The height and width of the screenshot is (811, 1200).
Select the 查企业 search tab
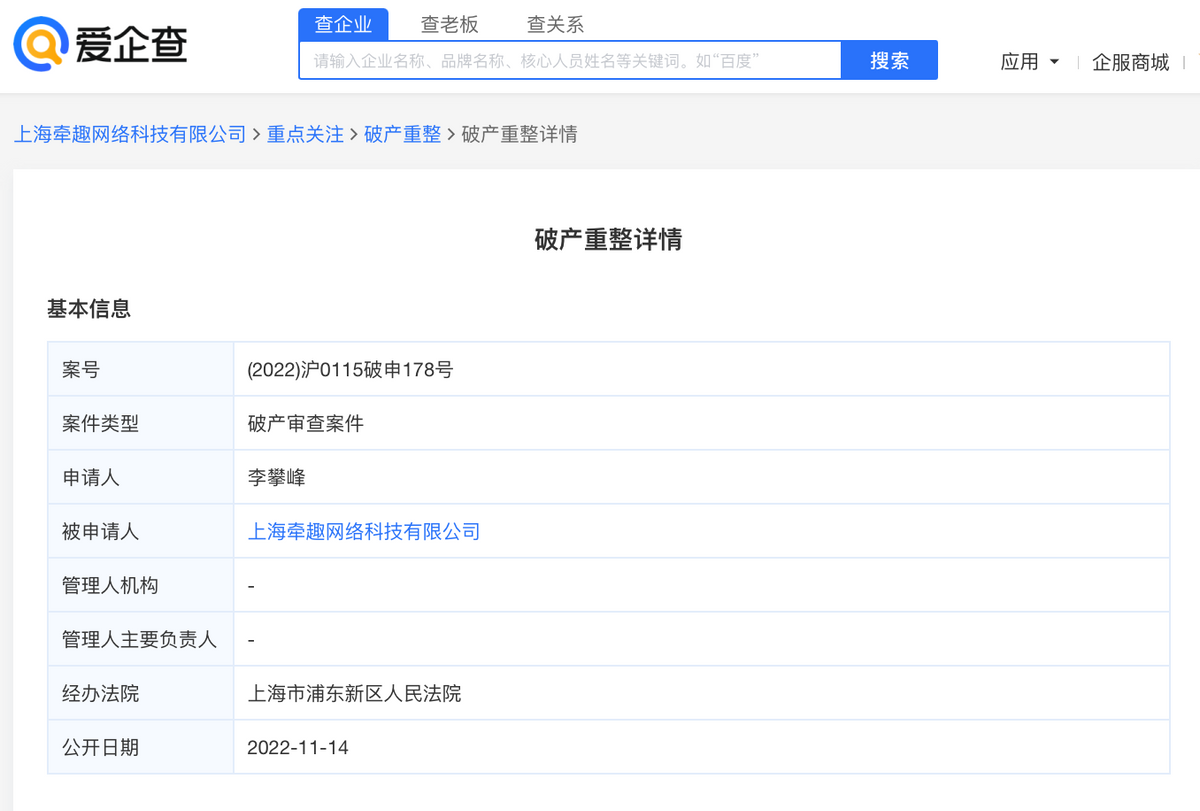coord(344,24)
